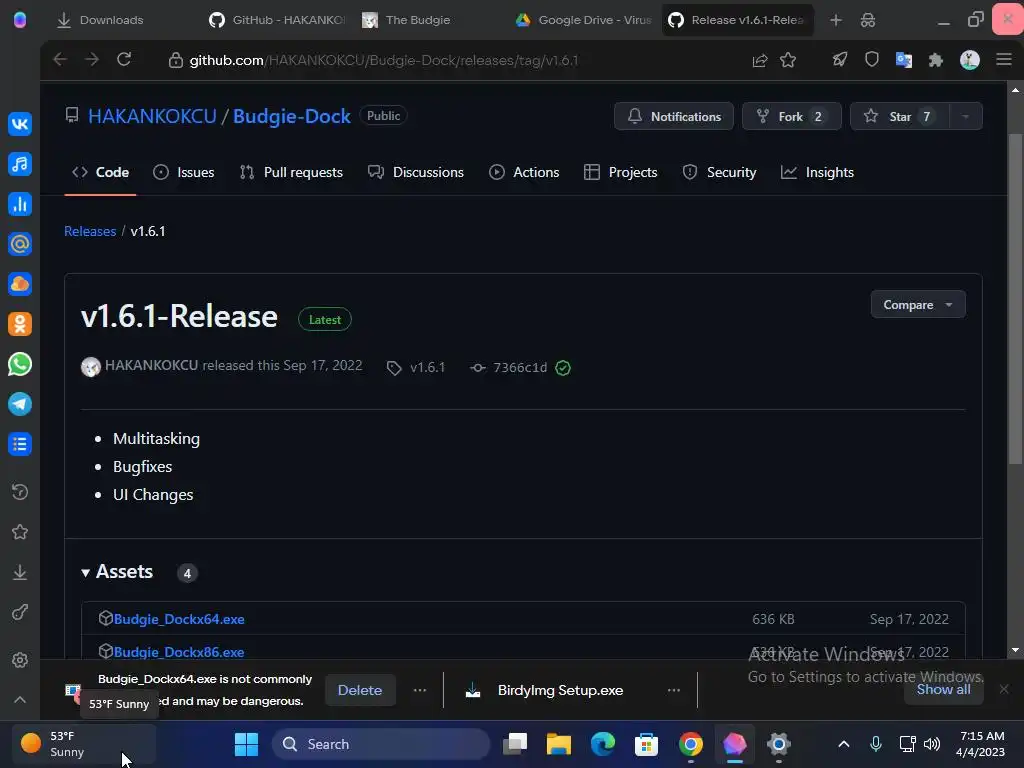Click the verified commit checkmark badge
The image size is (1024, 768).
click(x=563, y=368)
